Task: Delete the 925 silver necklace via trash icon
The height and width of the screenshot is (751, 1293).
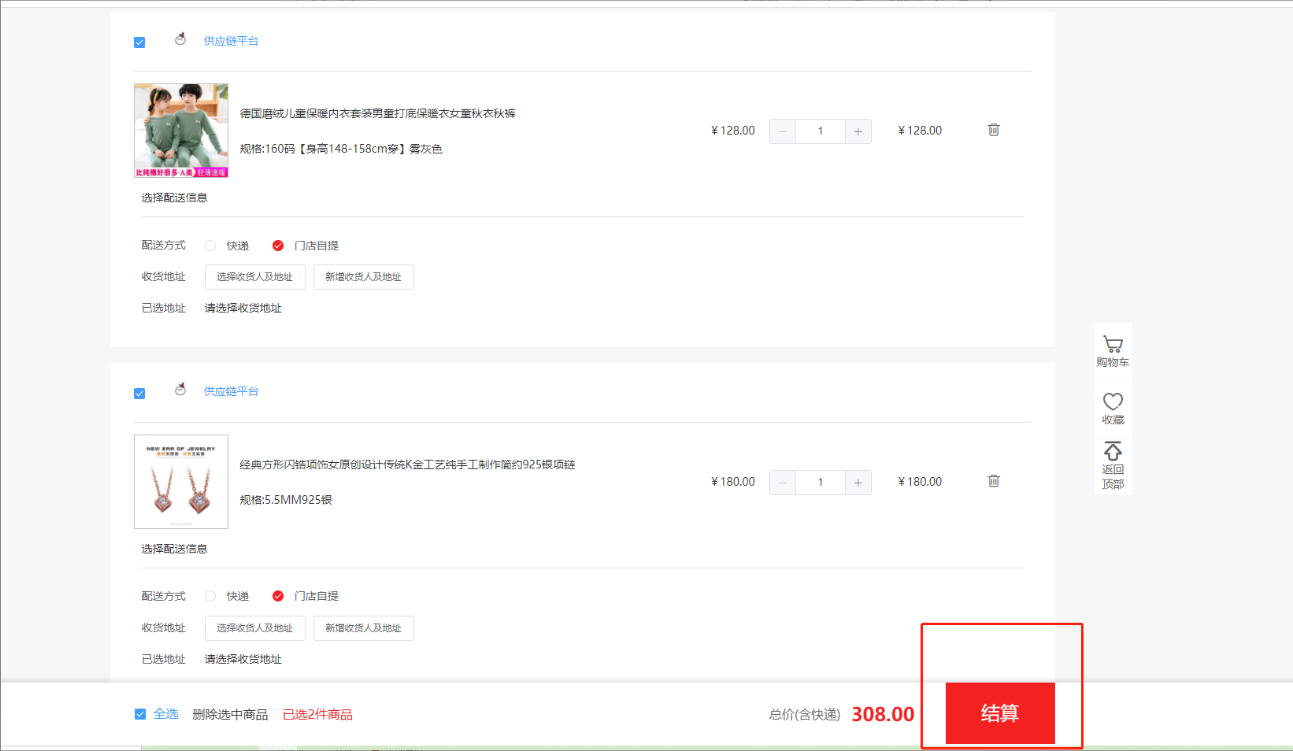Action: 993,481
